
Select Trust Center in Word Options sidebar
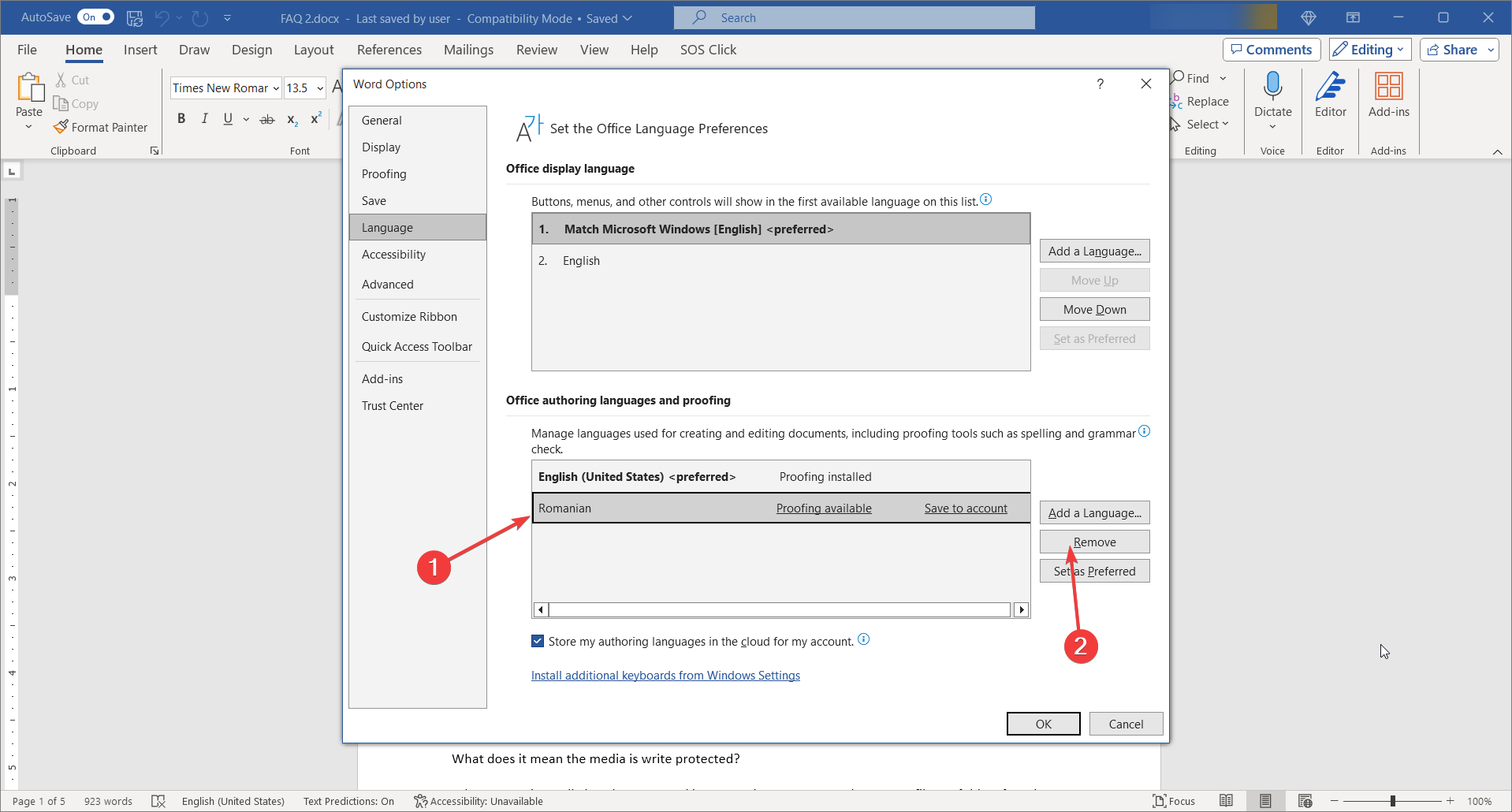392,405
